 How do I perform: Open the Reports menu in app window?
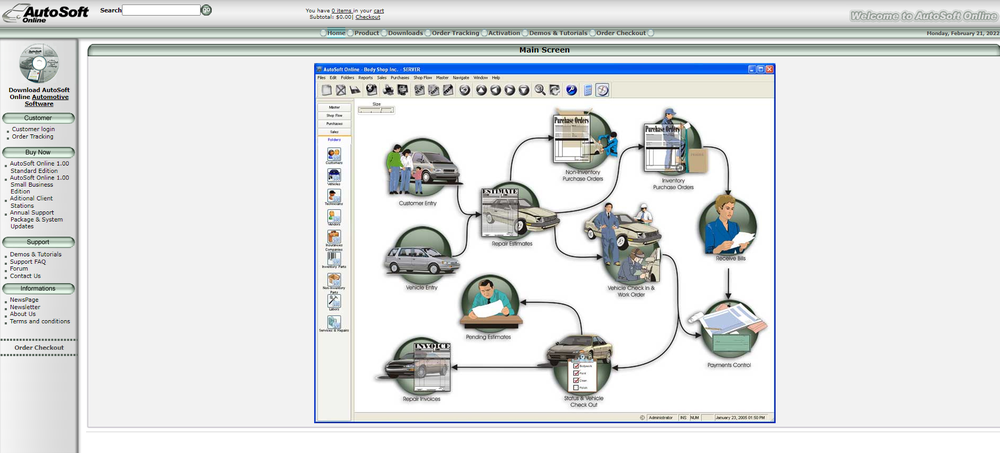(x=365, y=78)
